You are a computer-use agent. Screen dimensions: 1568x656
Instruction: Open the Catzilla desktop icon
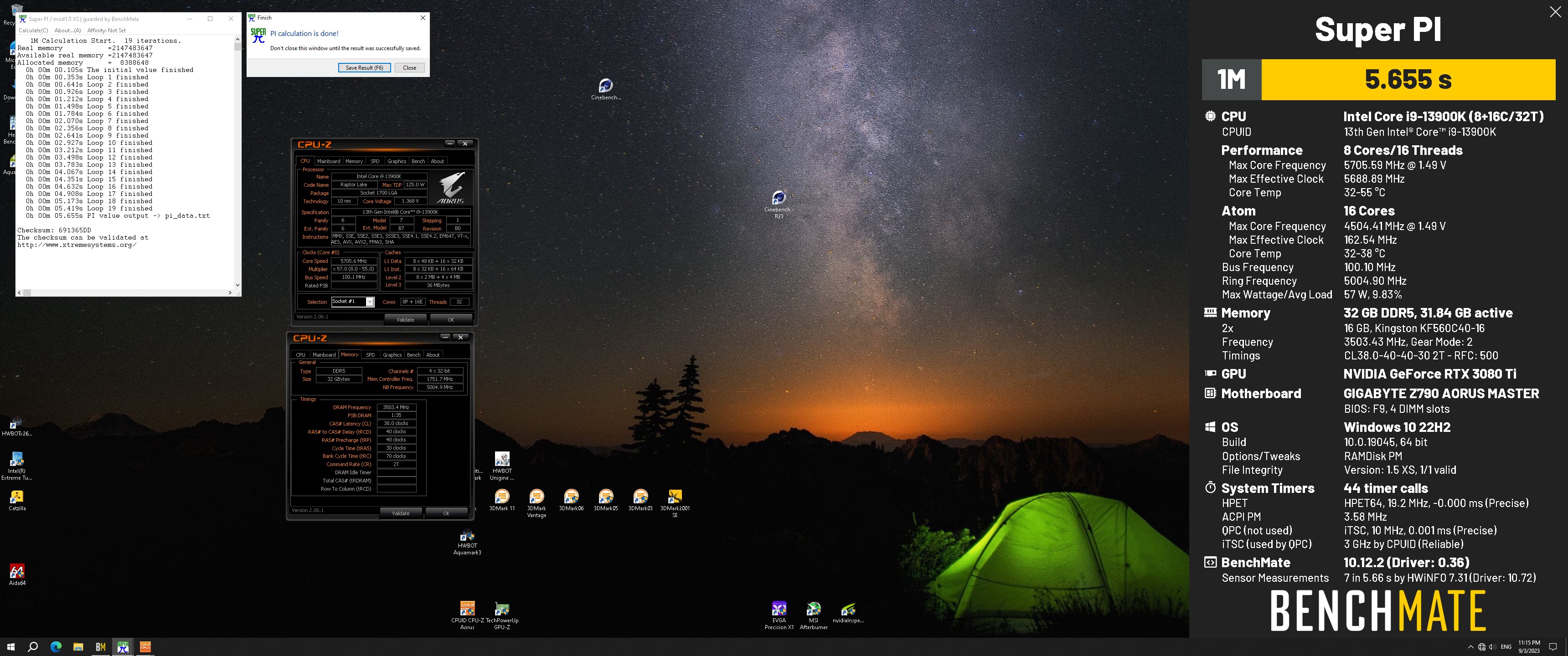point(17,501)
